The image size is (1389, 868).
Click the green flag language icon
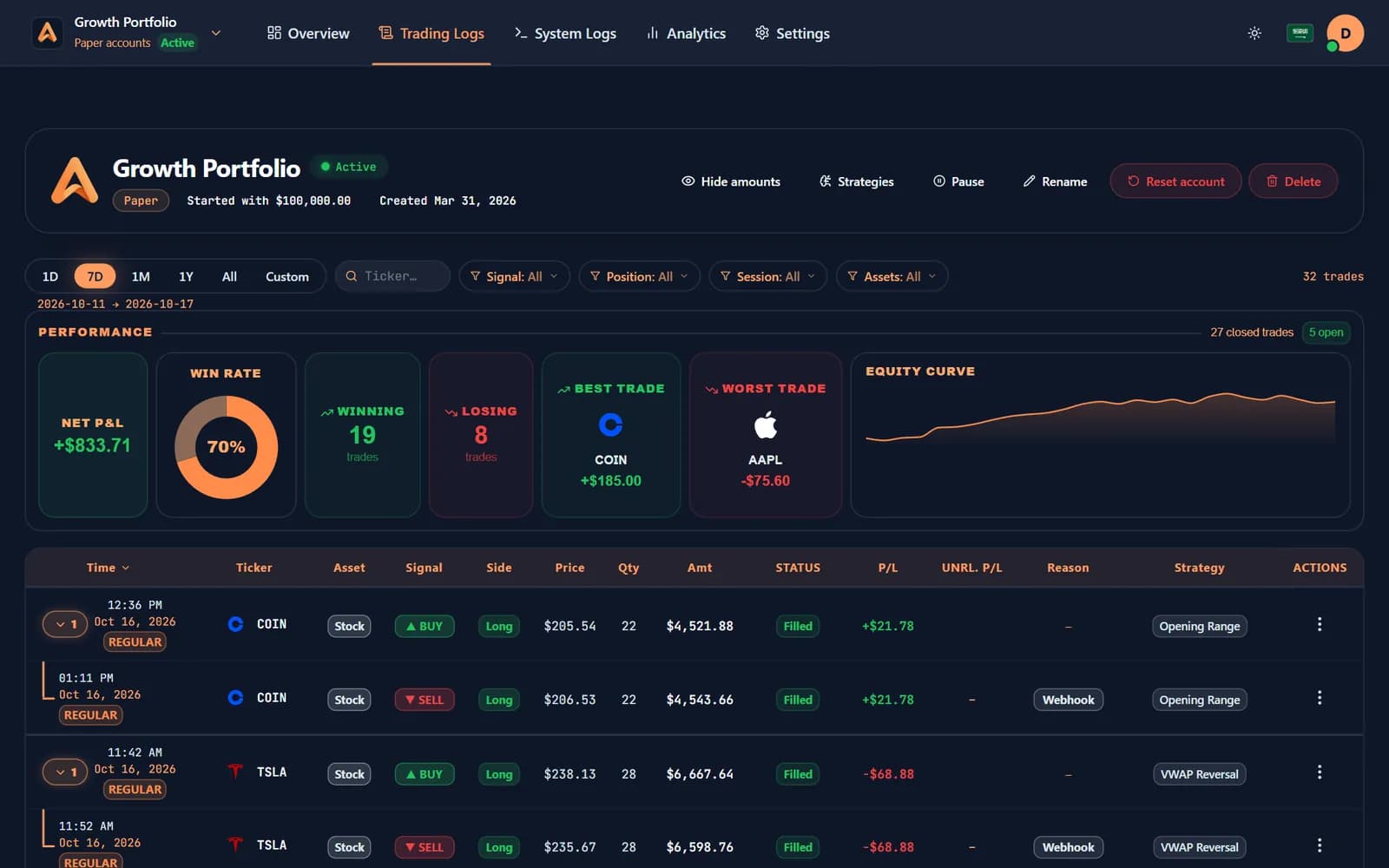[1300, 33]
